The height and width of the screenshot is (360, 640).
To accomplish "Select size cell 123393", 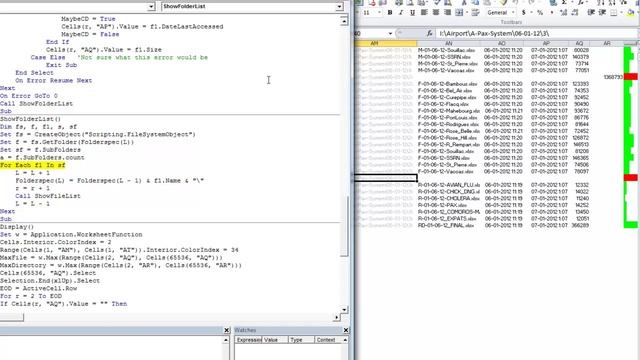I will click(x=579, y=84).
